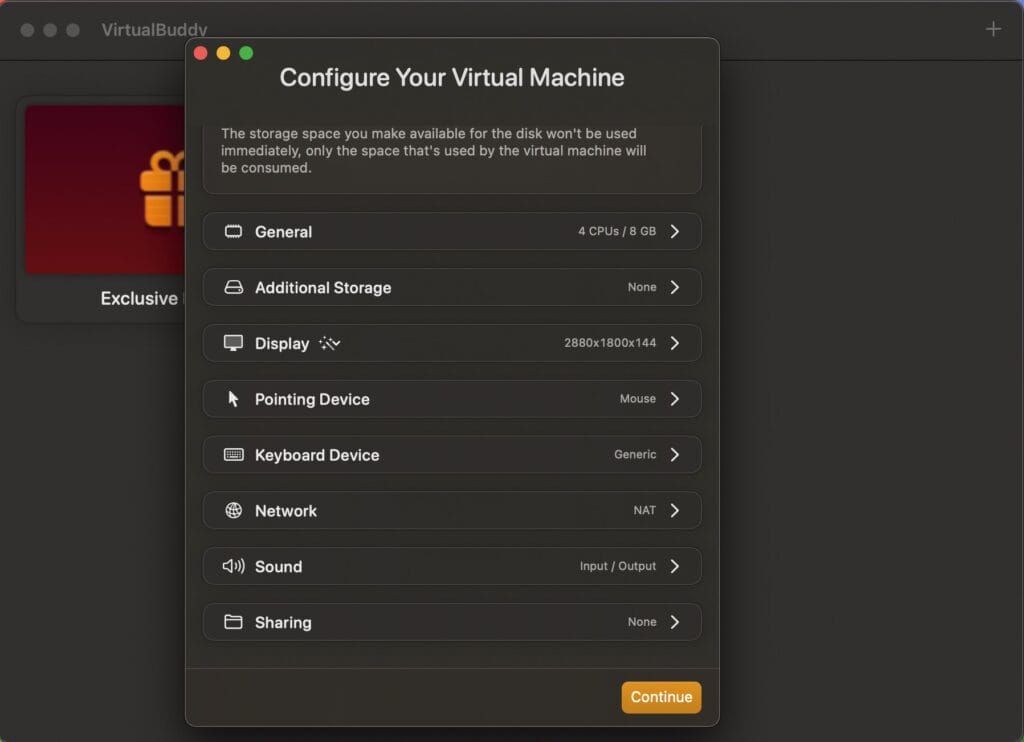Click the folder icon beside Sharing
Screen dimensions: 1024x742
click(x=233, y=622)
